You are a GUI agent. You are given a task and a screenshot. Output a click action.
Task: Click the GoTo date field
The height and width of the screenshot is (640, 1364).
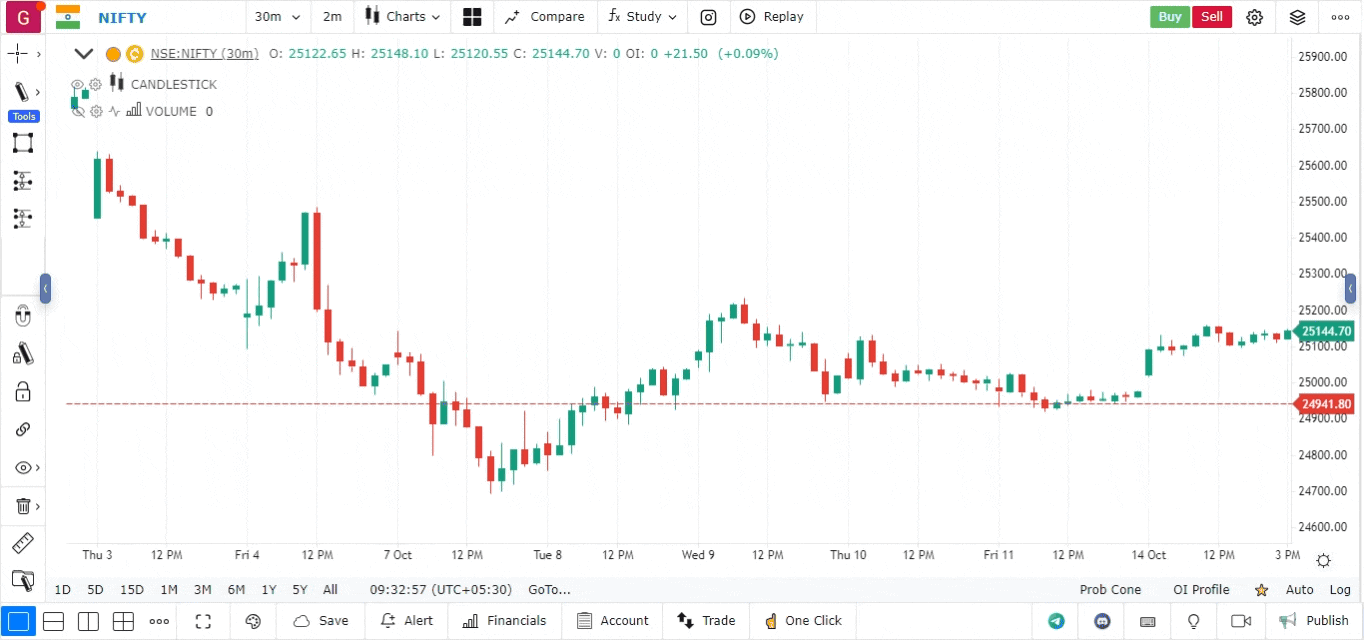click(549, 590)
